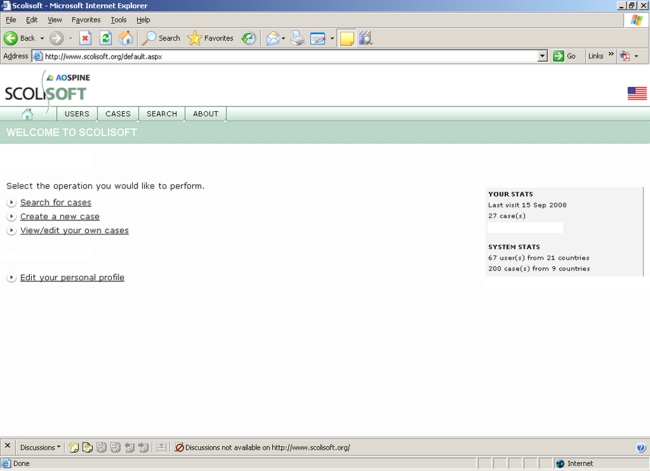Open the Back button history dropdown arrow
Viewport: 650px width, 471px height.
[x=42, y=39]
